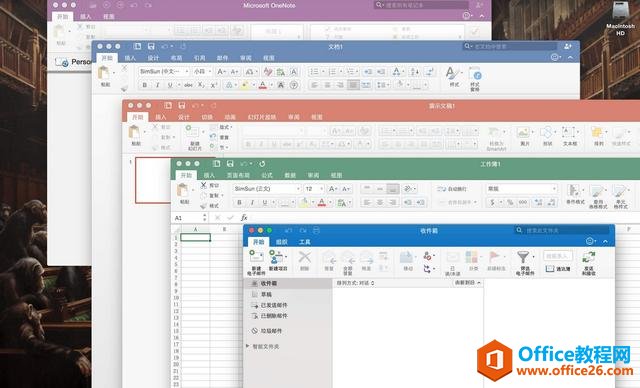Click New Email icon in Outlook
This screenshot has height=388, width=640.
point(256,257)
